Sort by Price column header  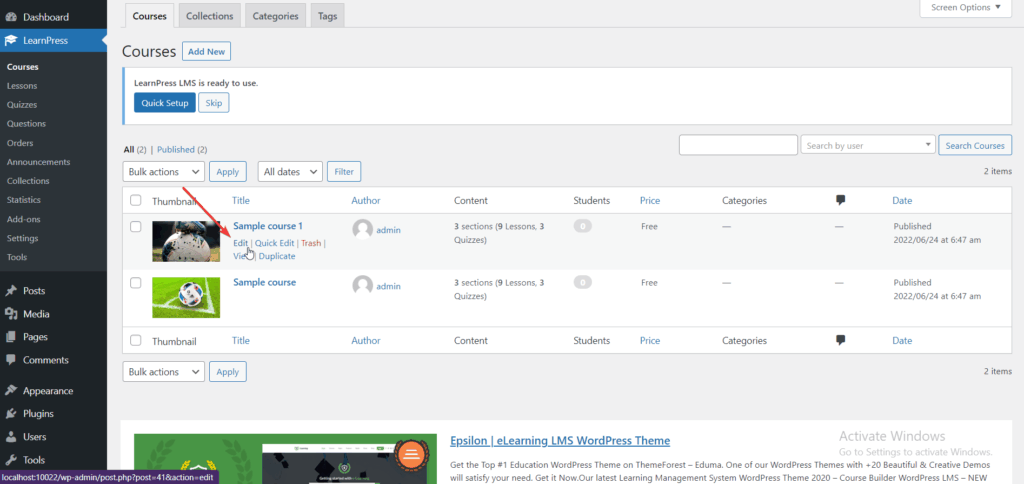point(650,201)
